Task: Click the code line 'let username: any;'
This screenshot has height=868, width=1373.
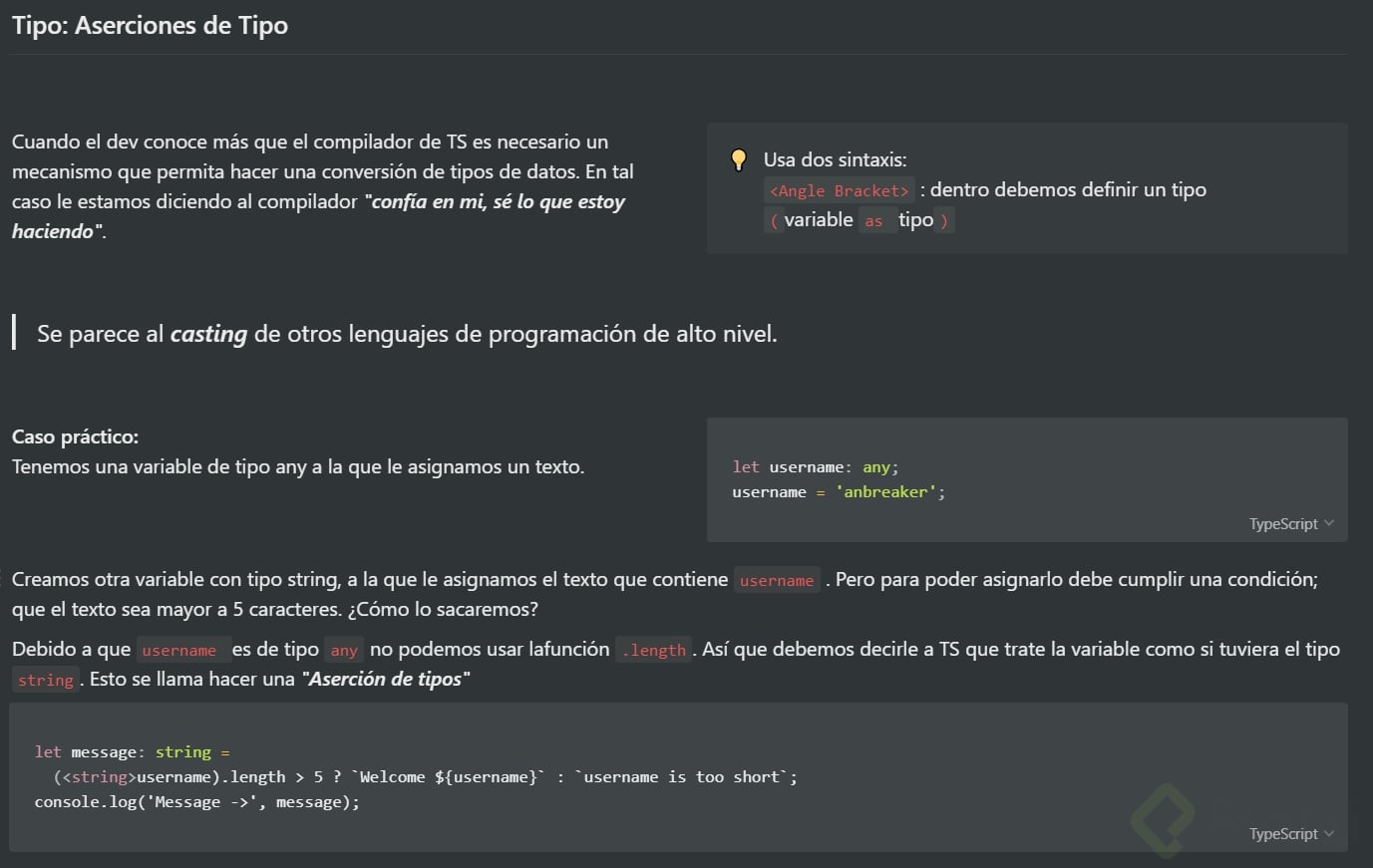Action: click(816, 467)
